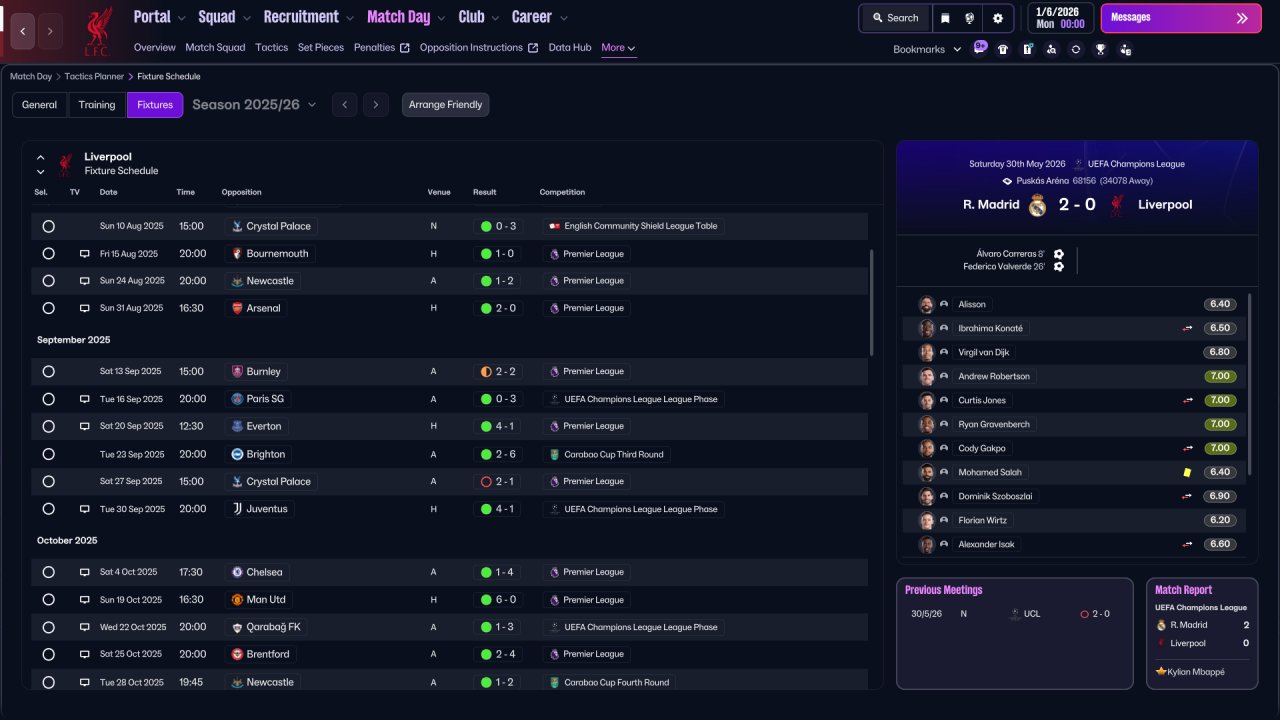Click the Liverpool club crest in header
Image resolution: width=1280 pixels, height=720 pixels.
[98, 30]
